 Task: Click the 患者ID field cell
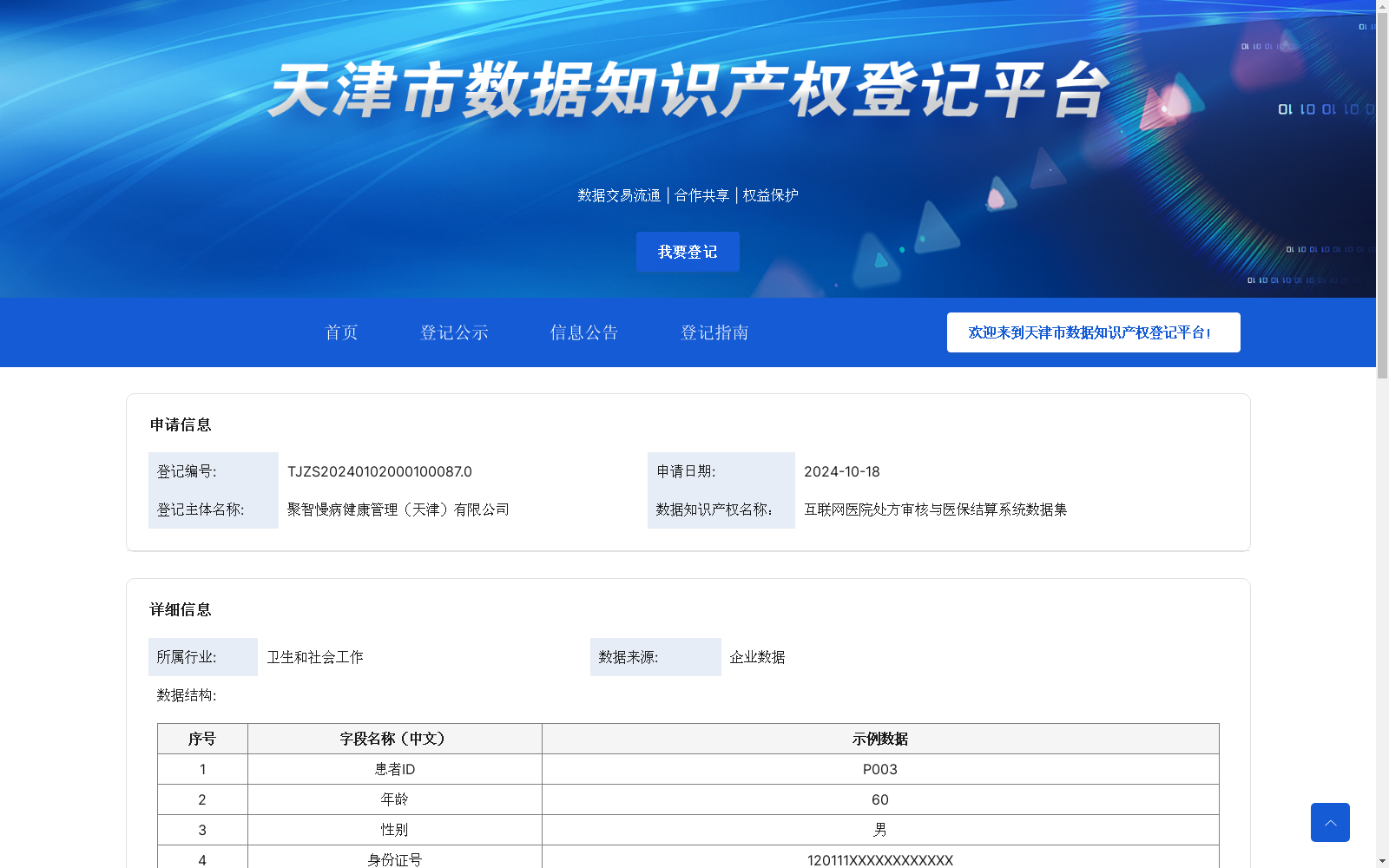[395, 769]
